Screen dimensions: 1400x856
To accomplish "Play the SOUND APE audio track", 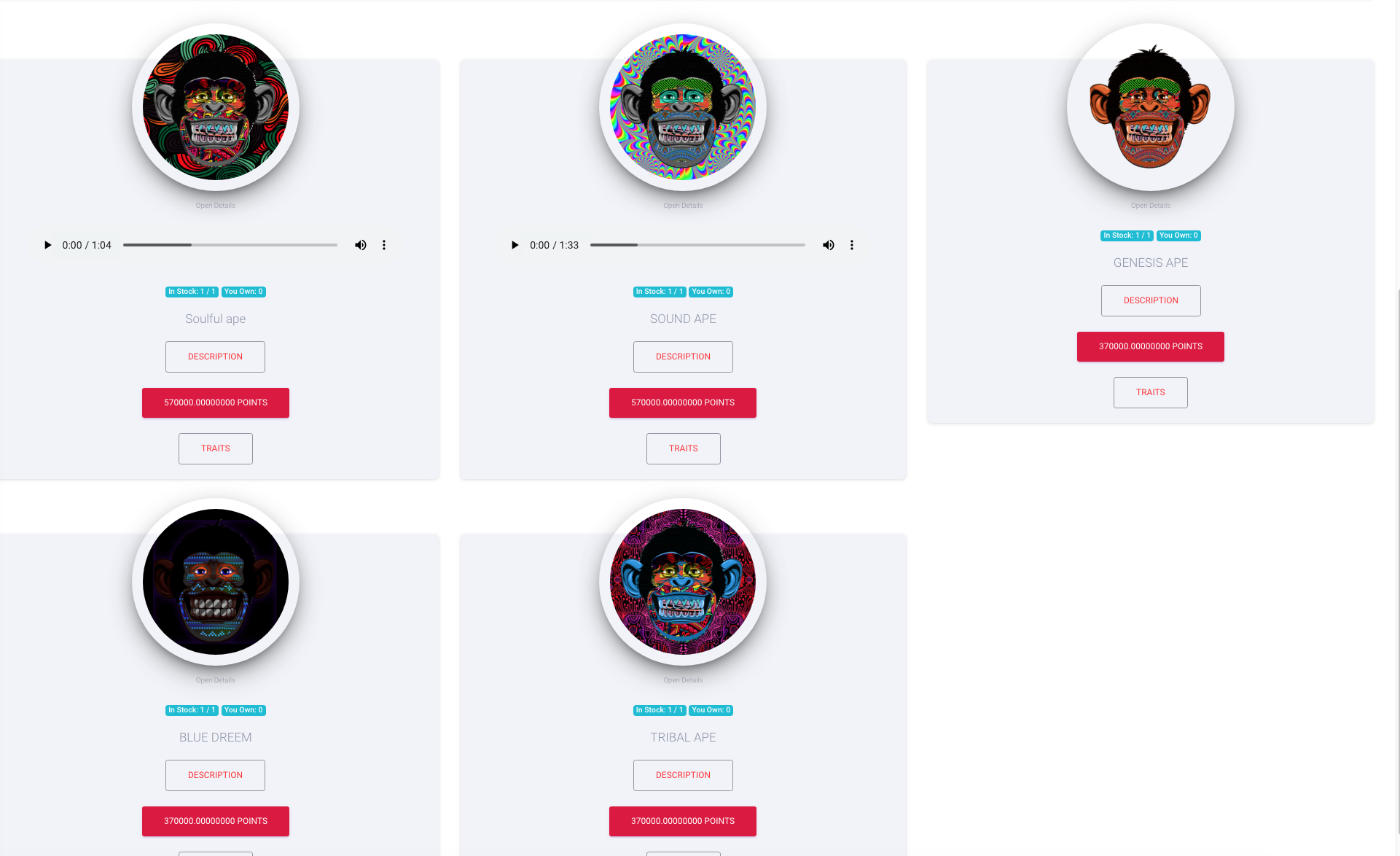I will coord(515,245).
